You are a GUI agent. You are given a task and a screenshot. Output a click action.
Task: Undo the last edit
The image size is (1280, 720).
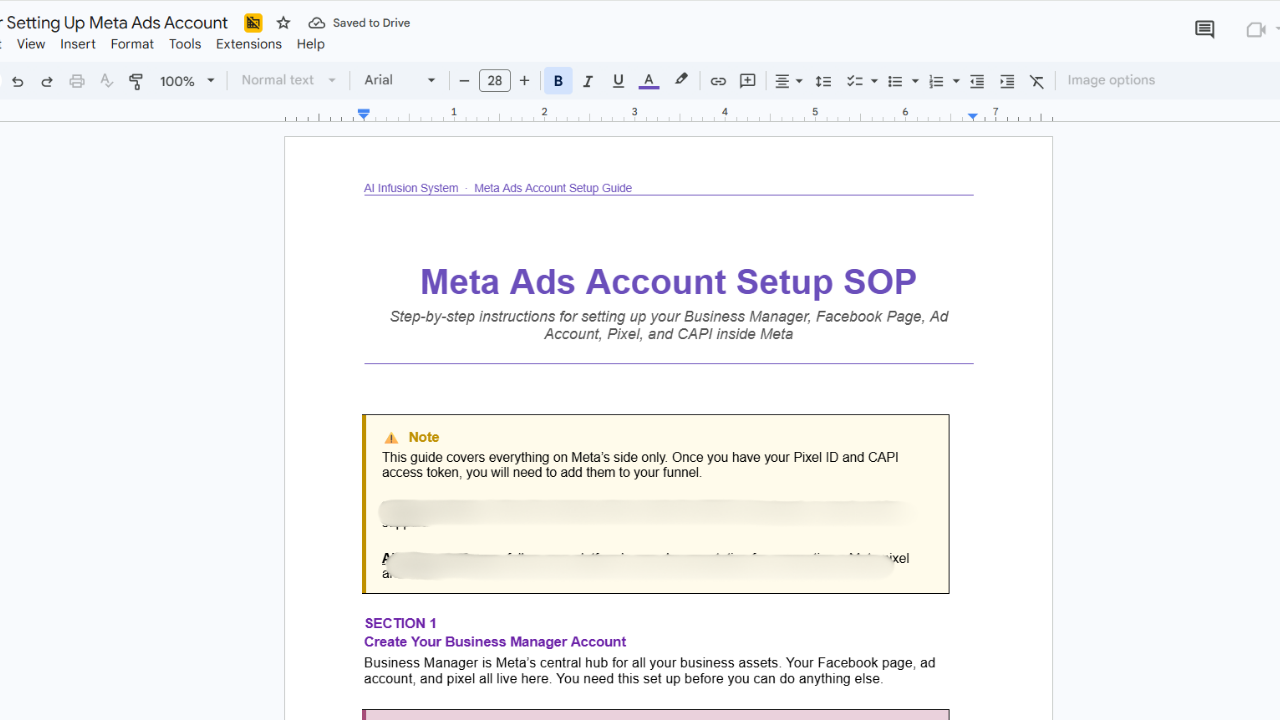click(17, 81)
